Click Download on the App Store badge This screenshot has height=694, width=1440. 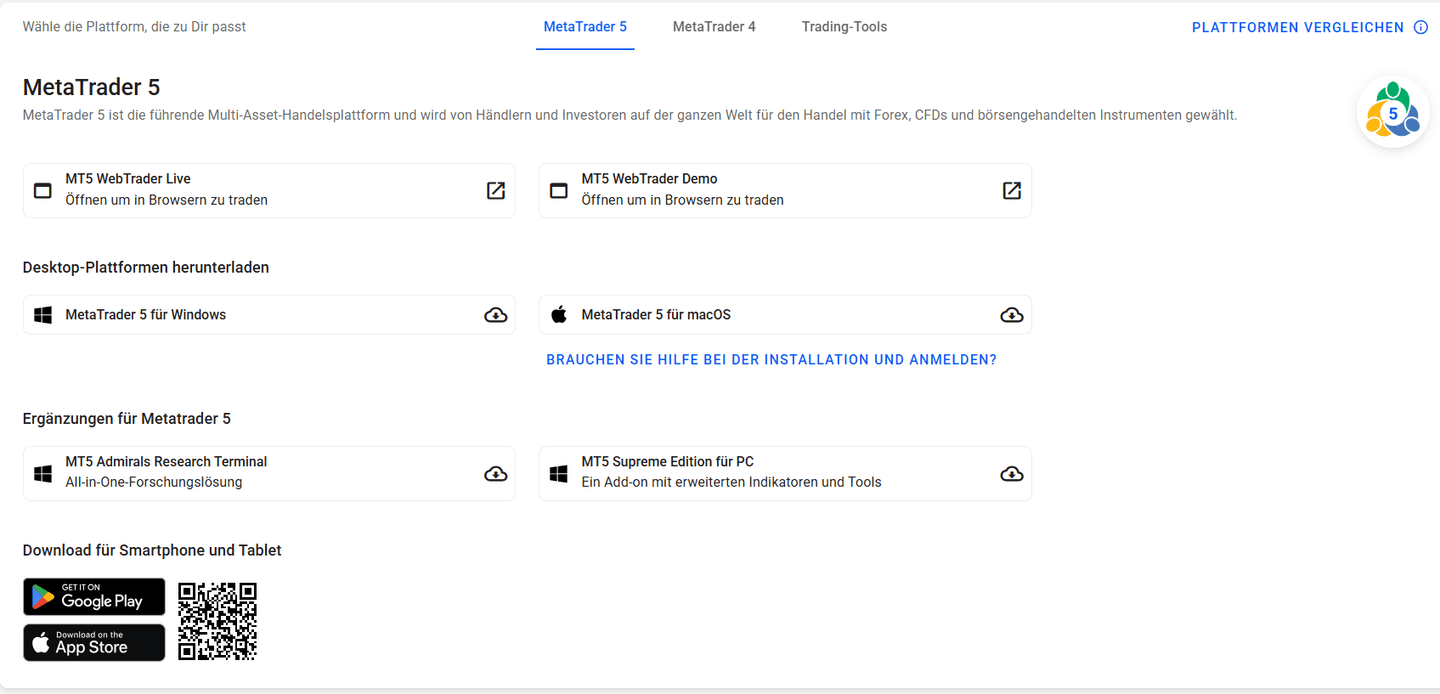94,643
